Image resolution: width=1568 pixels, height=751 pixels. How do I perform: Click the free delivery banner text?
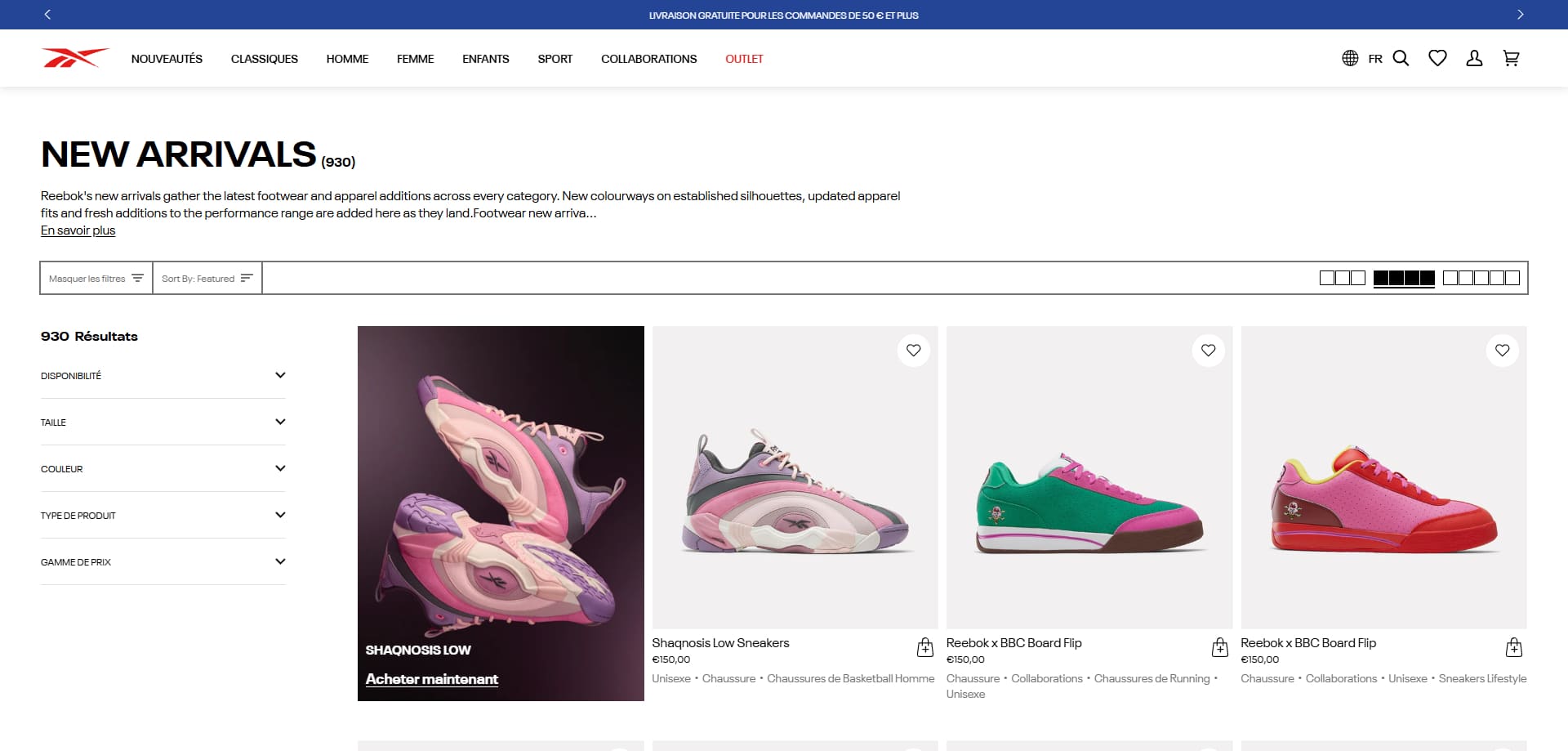click(x=784, y=15)
